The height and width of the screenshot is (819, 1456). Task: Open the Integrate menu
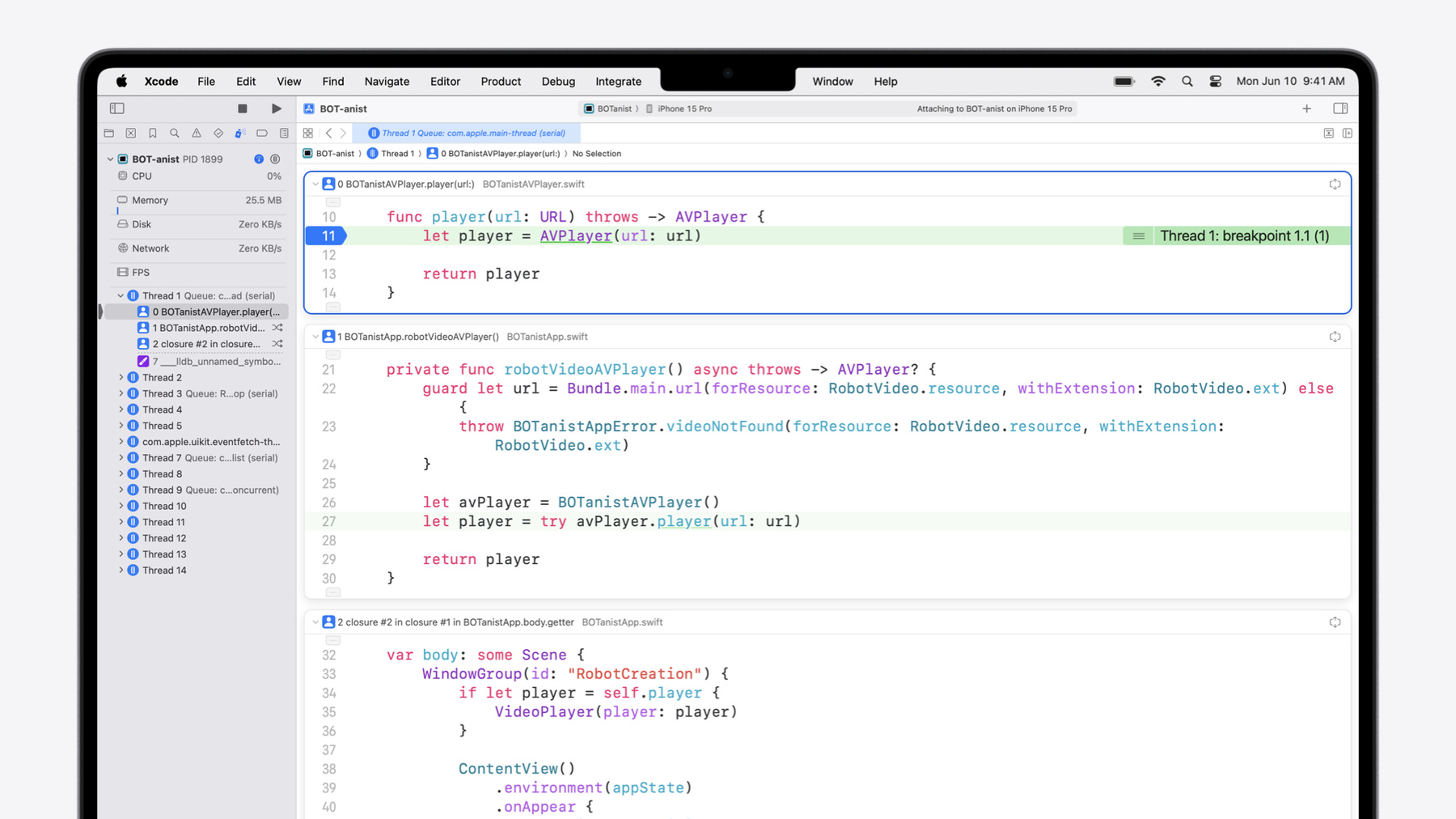(x=618, y=82)
